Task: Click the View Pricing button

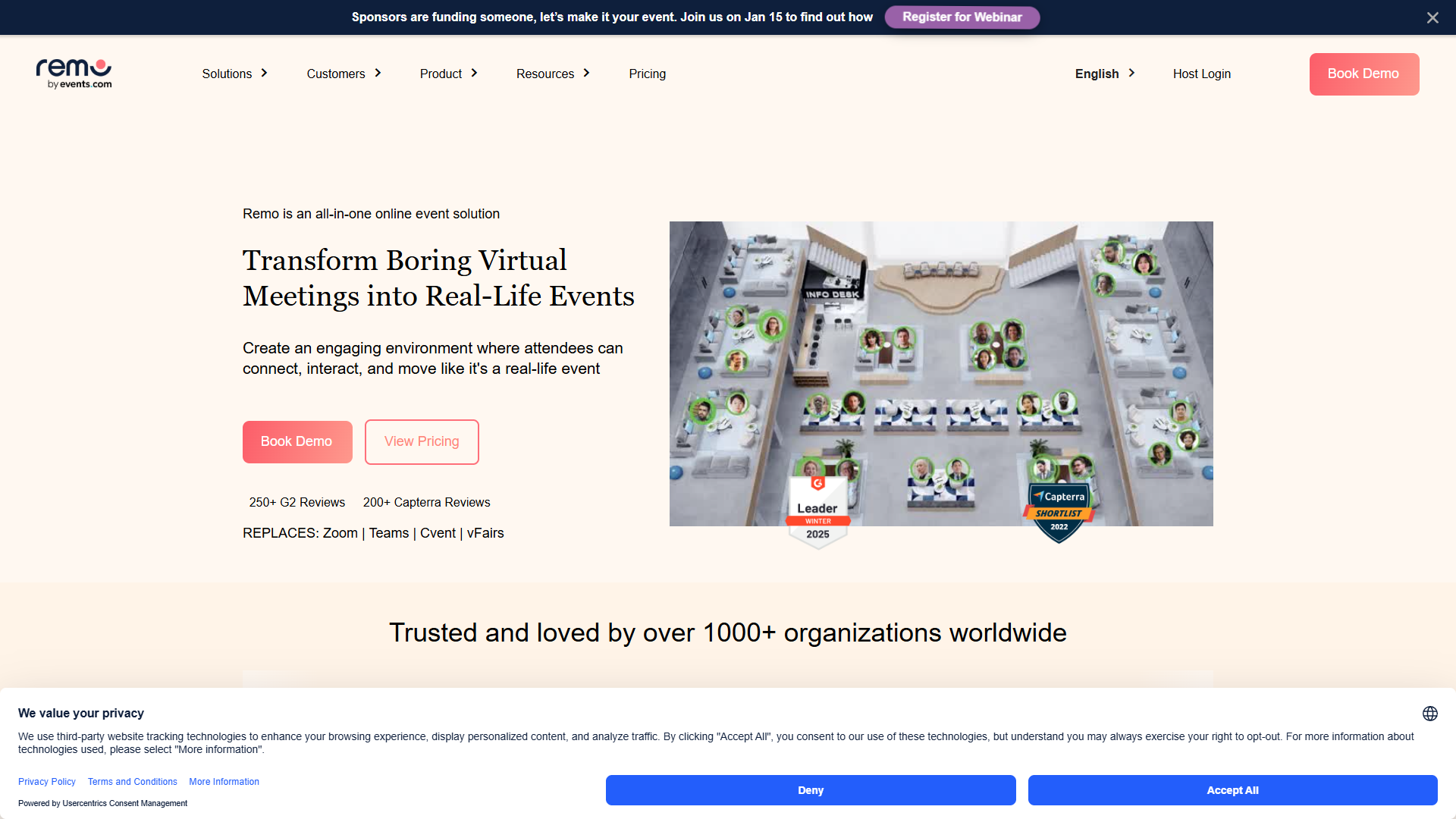Action: [x=422, y=441]
